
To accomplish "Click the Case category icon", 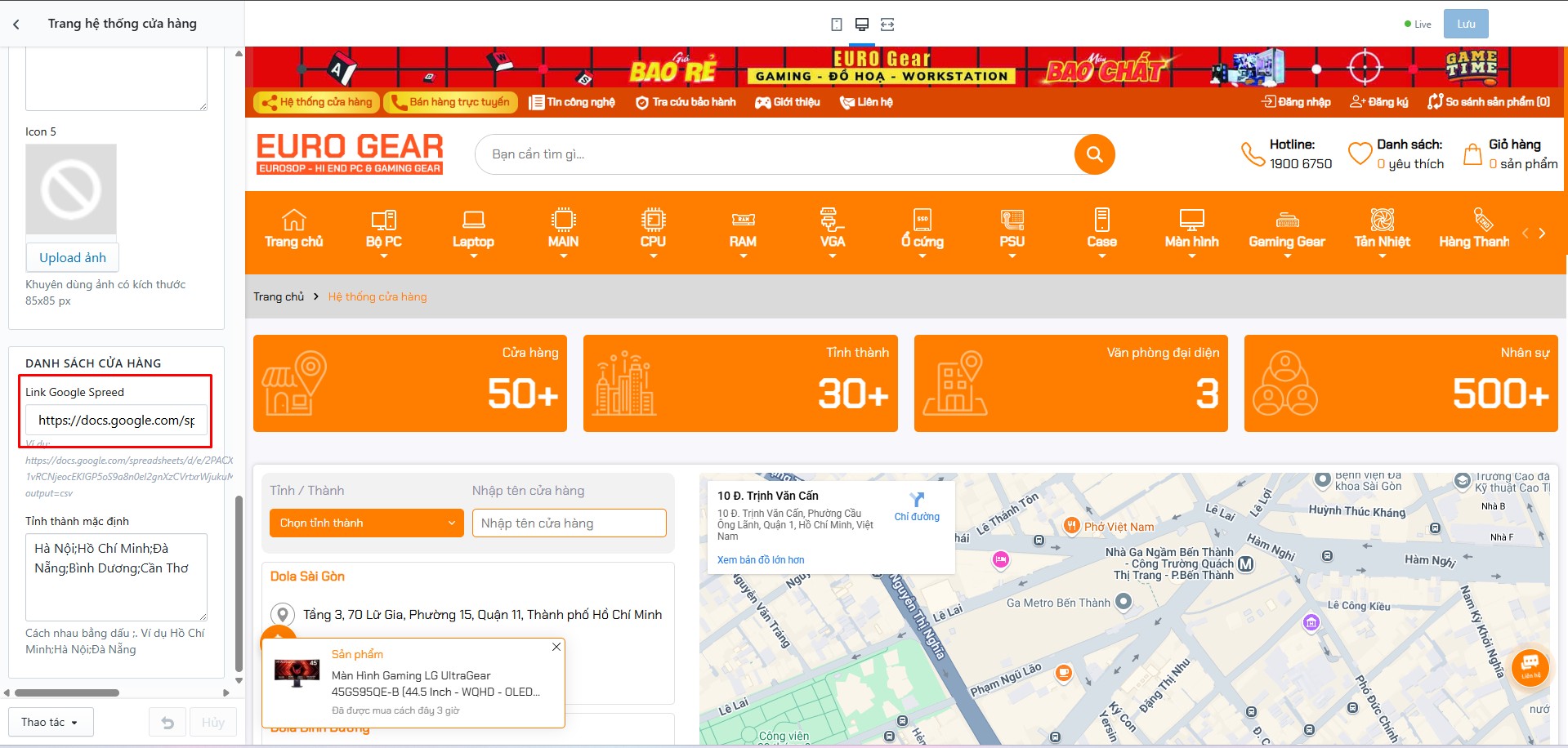I will [x=1102, y=220].
